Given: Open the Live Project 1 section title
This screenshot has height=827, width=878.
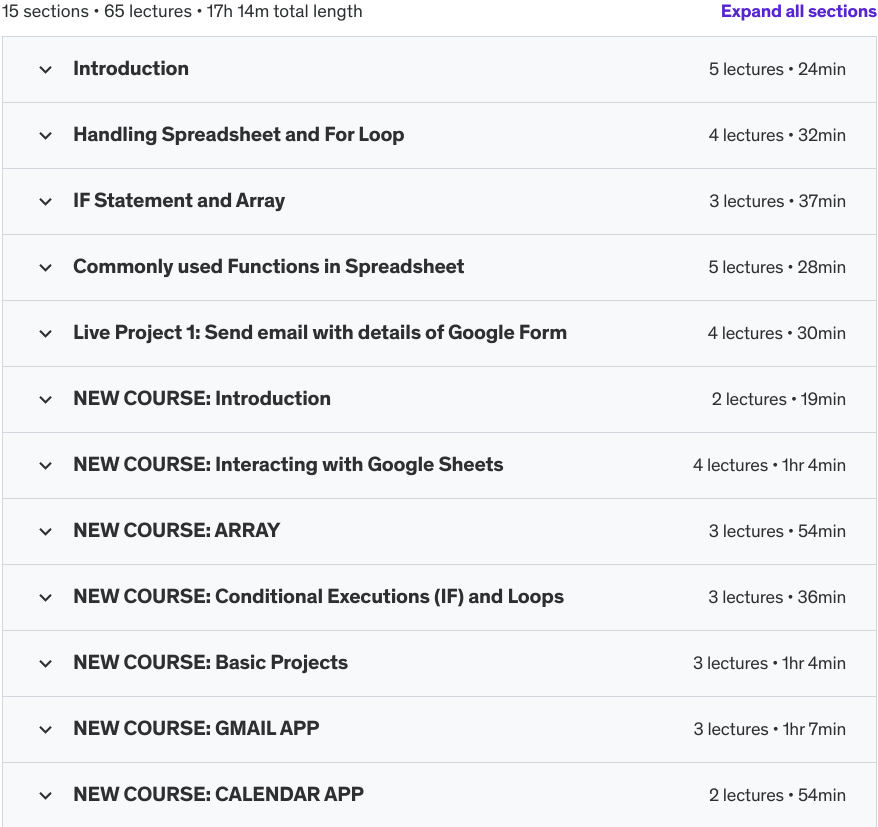Looking at the screenshot, I should tap(320, 333).
